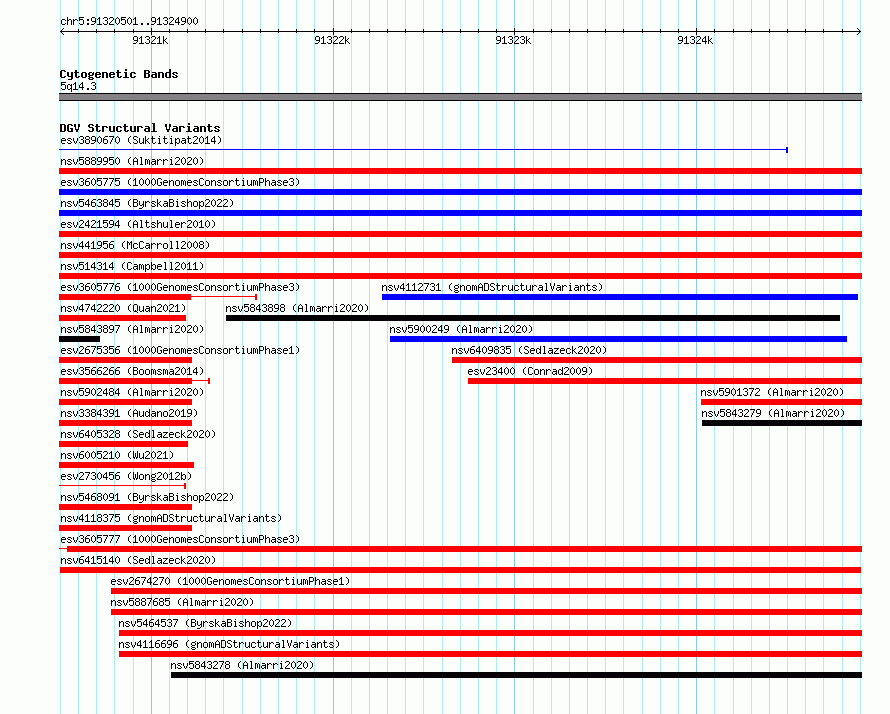
Task: Click the thin blue line under esv3890670
Action: [x=423, y=150]
